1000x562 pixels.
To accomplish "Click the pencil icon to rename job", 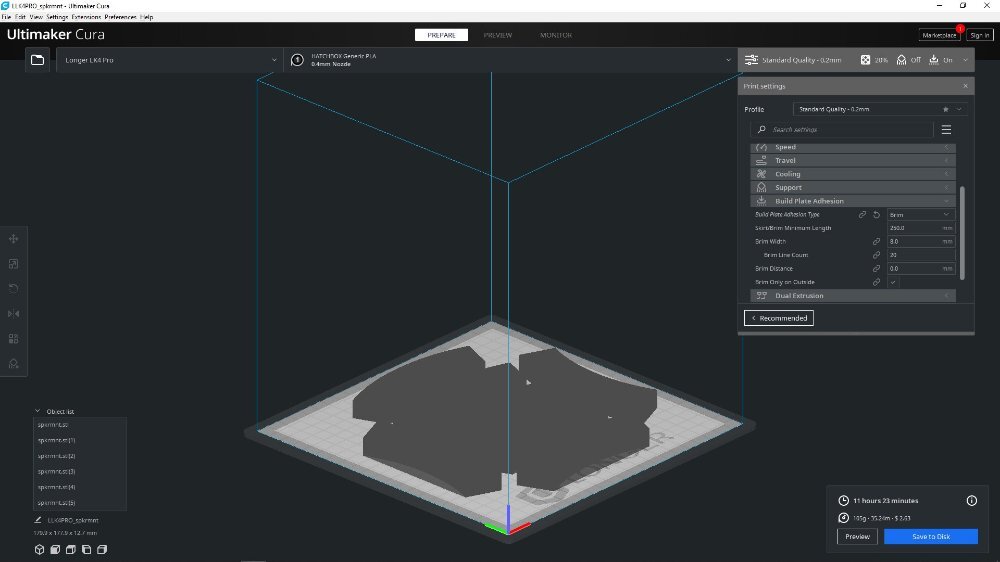I will [x=38, y=520].
